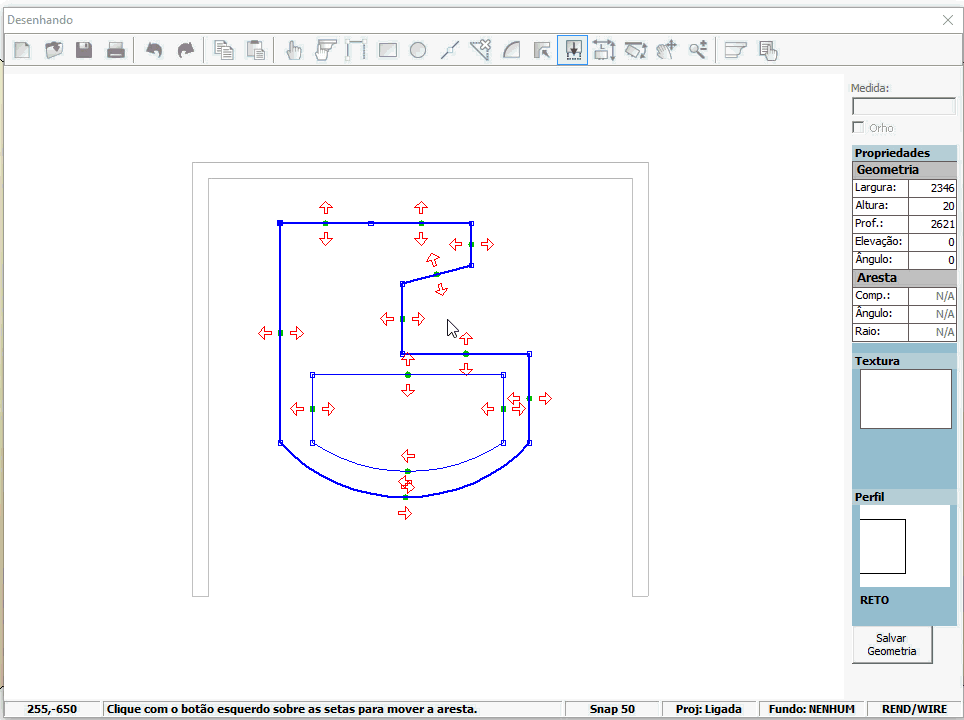Click the Prof. value 2621

[x=932, y=224]
